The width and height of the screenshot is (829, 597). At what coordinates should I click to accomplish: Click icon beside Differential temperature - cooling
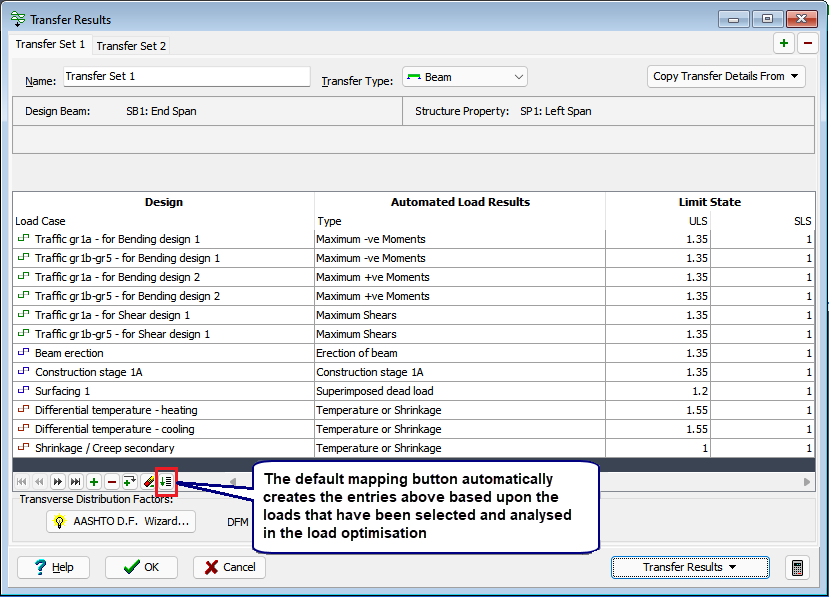(x=23, y=429)
